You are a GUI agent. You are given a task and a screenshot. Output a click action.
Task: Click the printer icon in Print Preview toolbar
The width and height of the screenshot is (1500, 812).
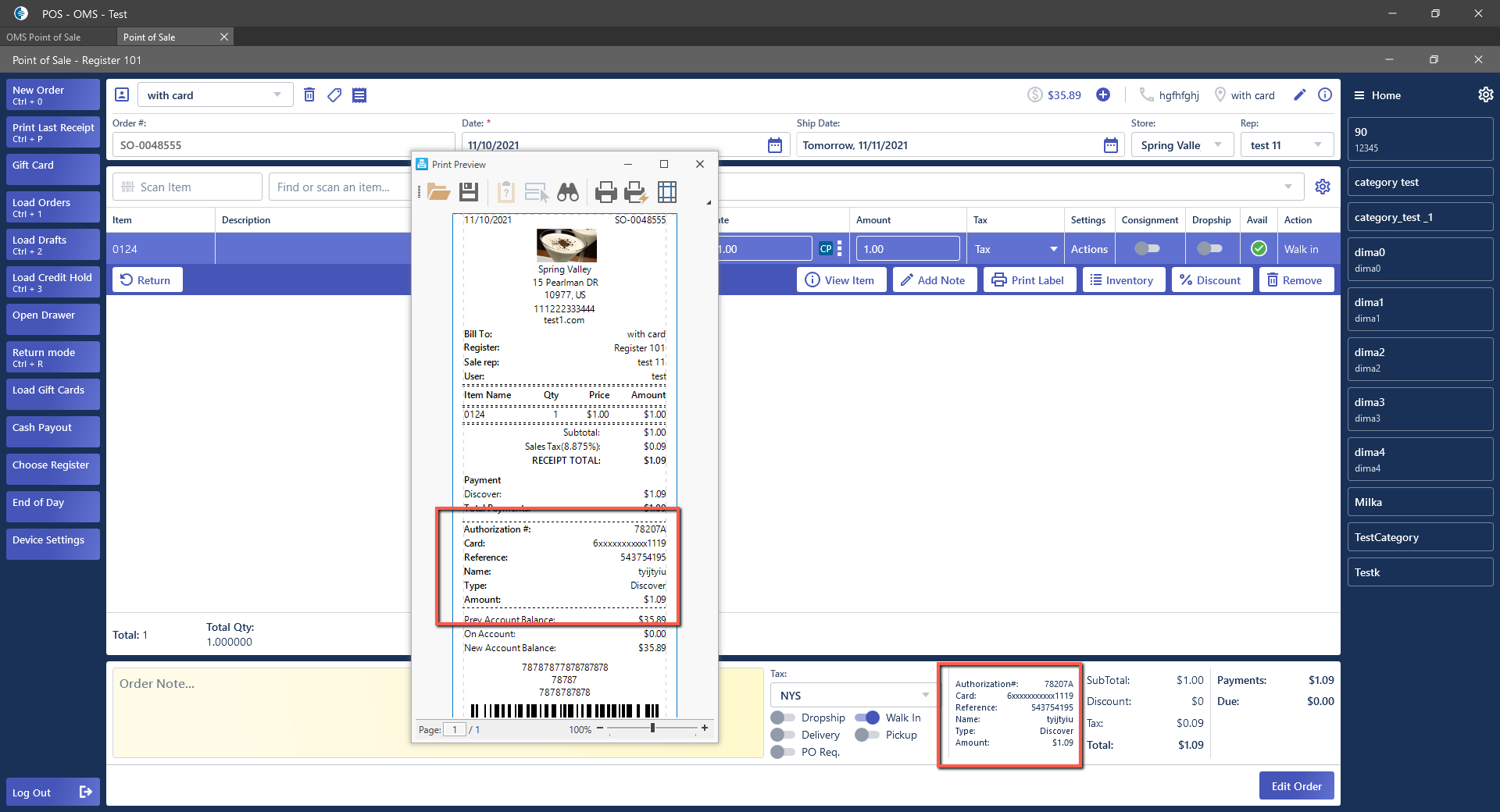coord(605,192)
